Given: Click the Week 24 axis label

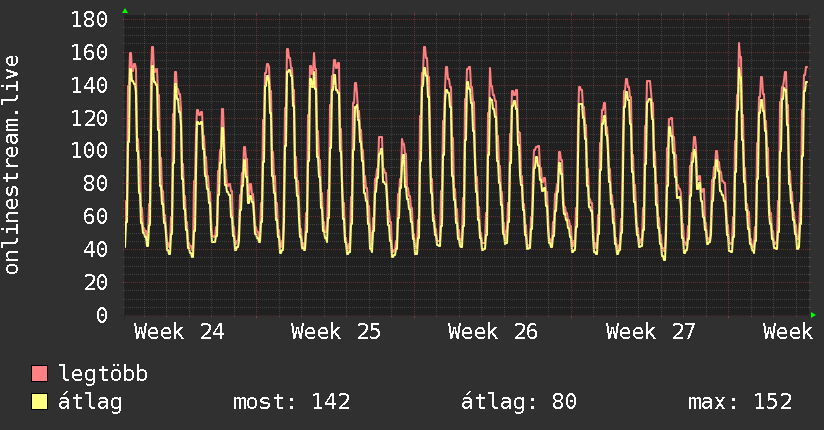Looking at the screenshot, I should point(179,332).
